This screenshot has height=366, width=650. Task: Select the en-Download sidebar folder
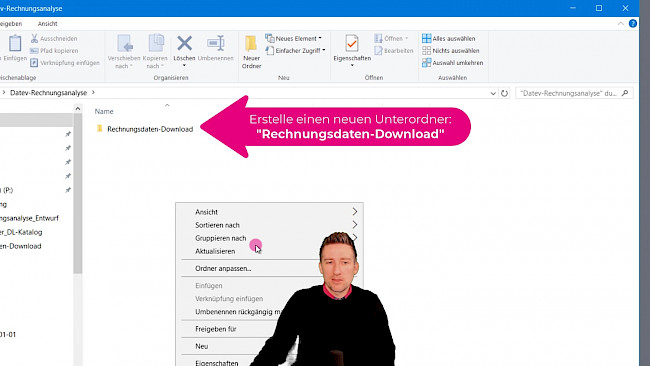coord(21,246)
